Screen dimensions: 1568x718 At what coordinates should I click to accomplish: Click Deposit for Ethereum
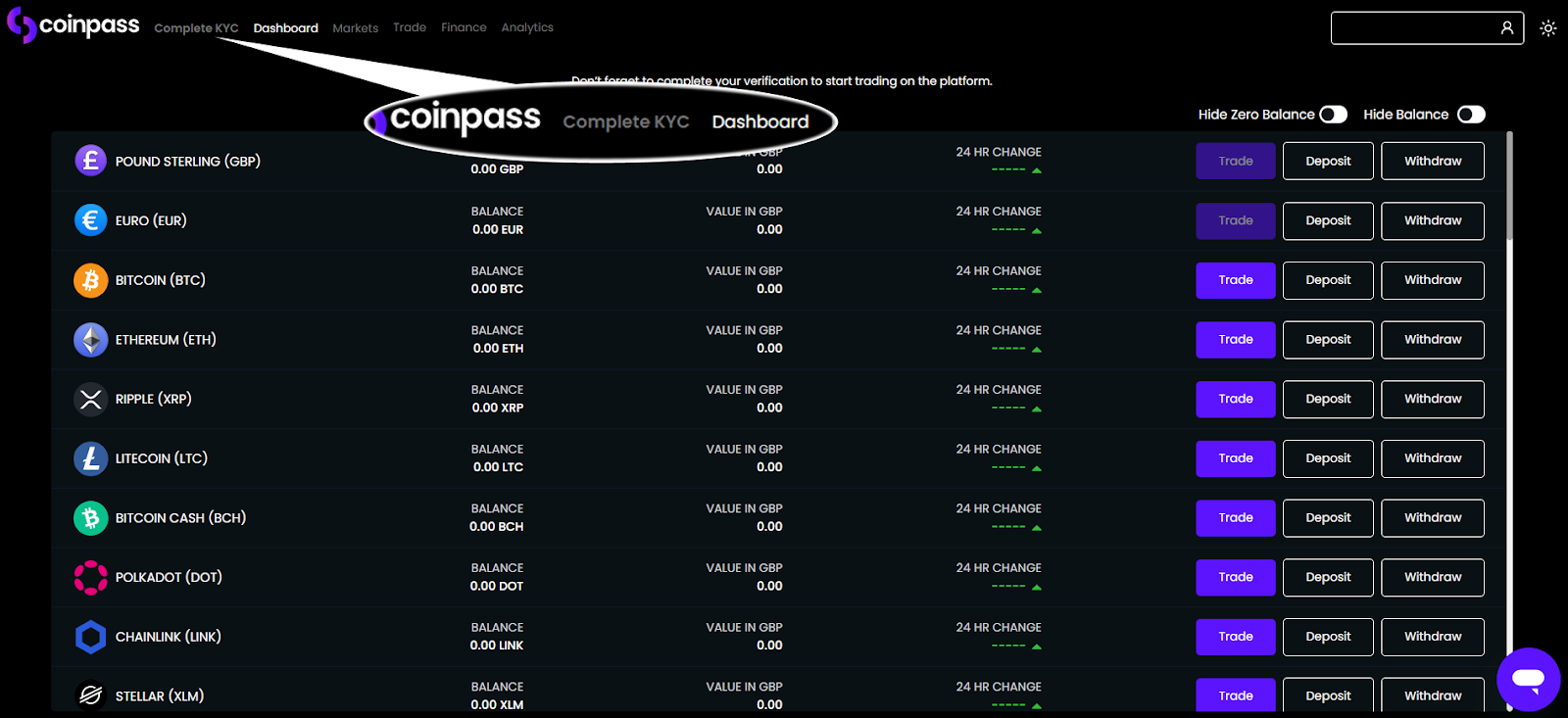[x=1328, y=340]
